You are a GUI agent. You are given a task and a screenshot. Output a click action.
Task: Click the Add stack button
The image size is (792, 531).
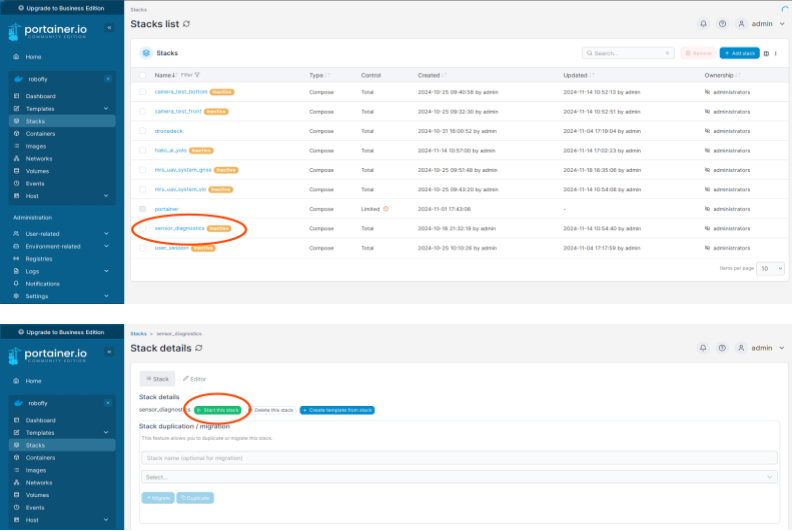(739, 53)
